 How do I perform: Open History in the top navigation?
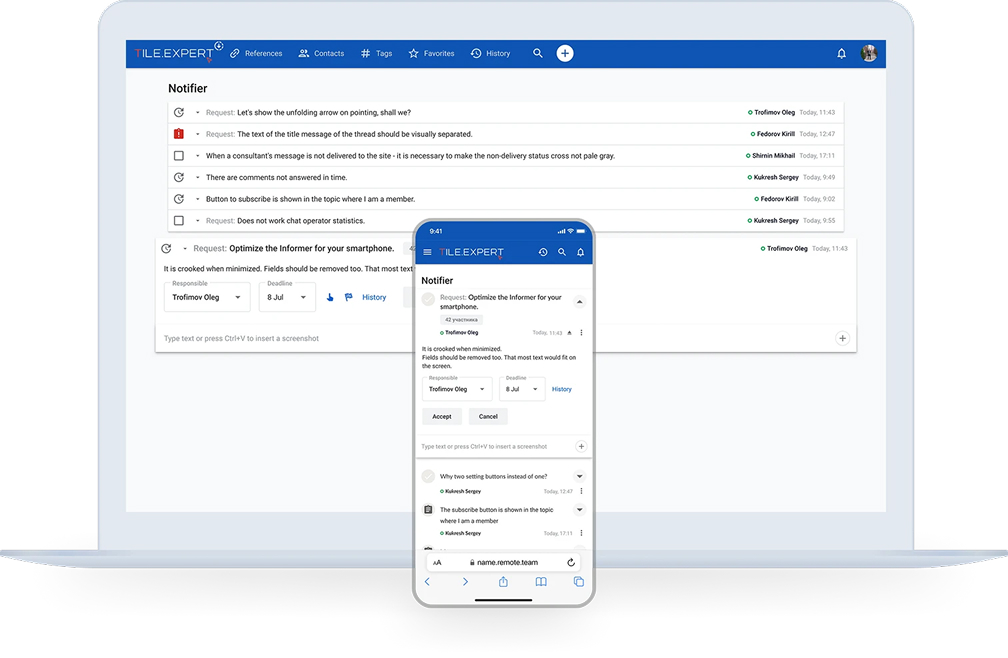[490, 53]
